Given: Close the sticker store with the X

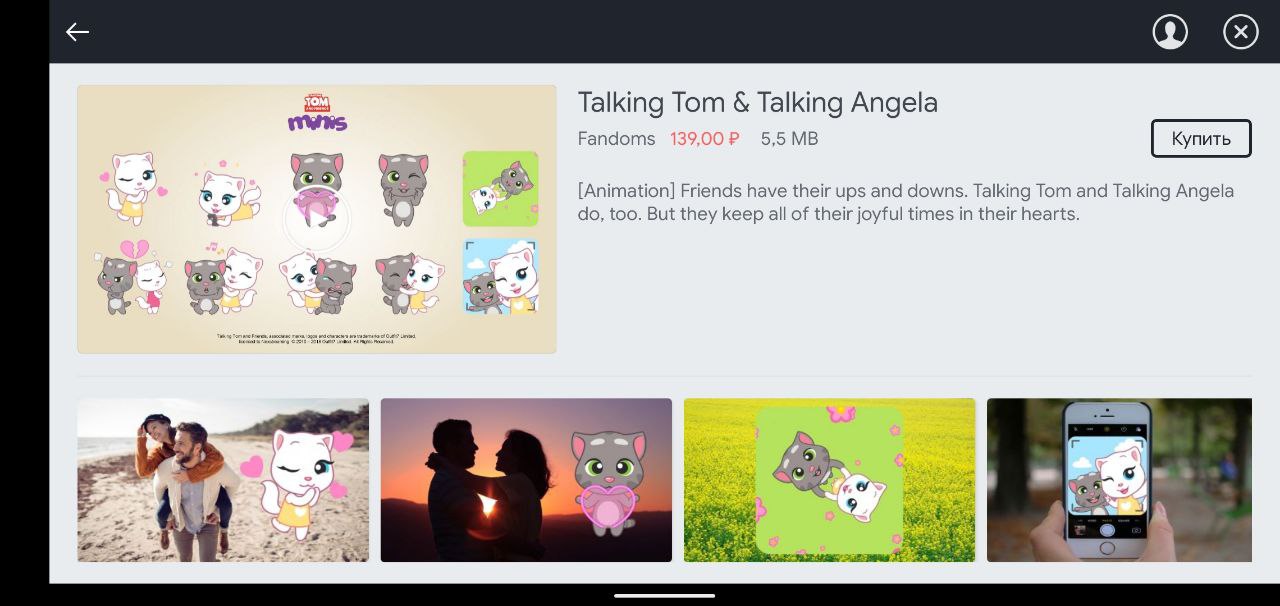Looking at the screenshot, I should tap(1241, 32).
